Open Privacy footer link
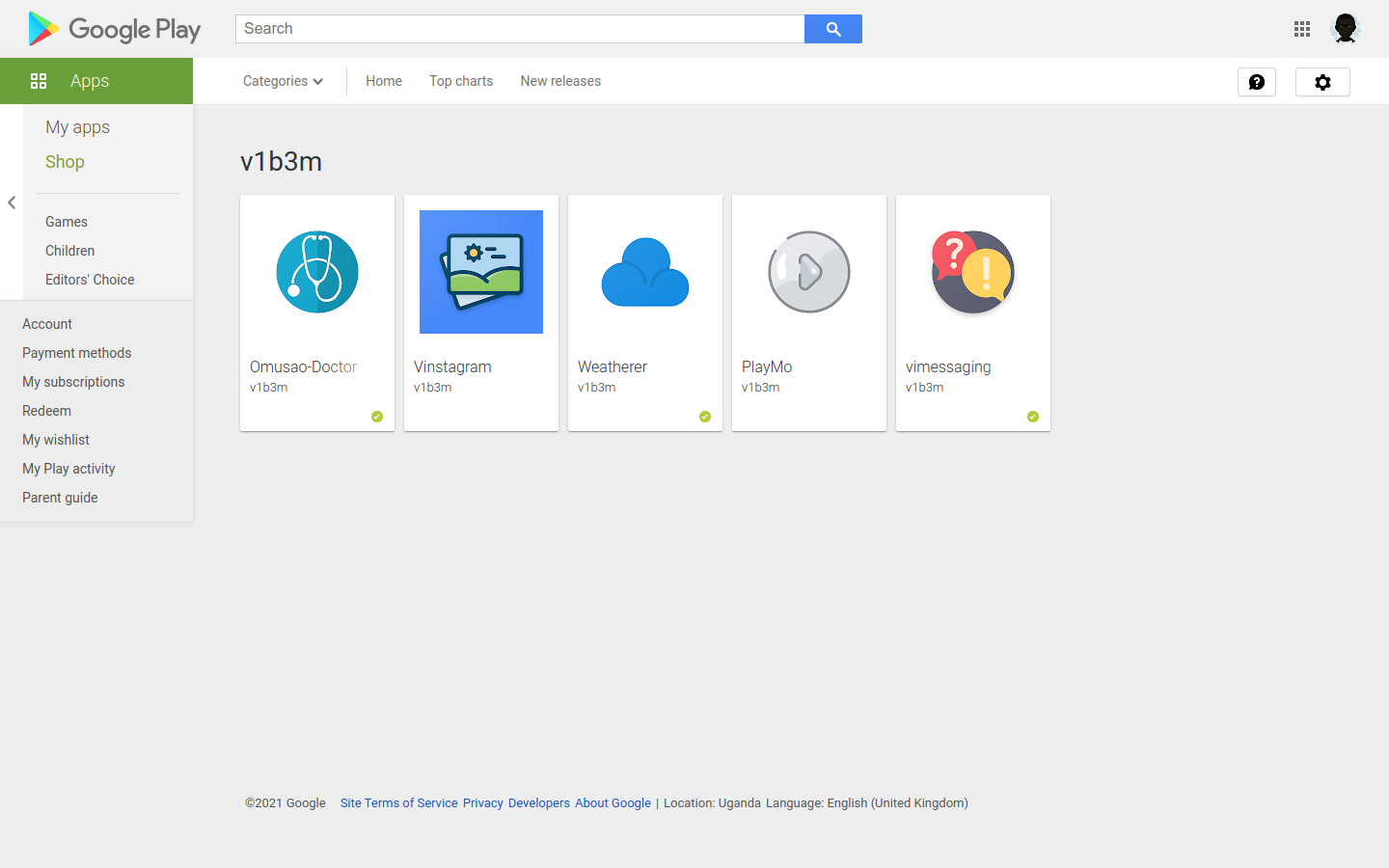The width and height of the screenshot is (1389, 868). pyautogui.click(x=483, y=802)
